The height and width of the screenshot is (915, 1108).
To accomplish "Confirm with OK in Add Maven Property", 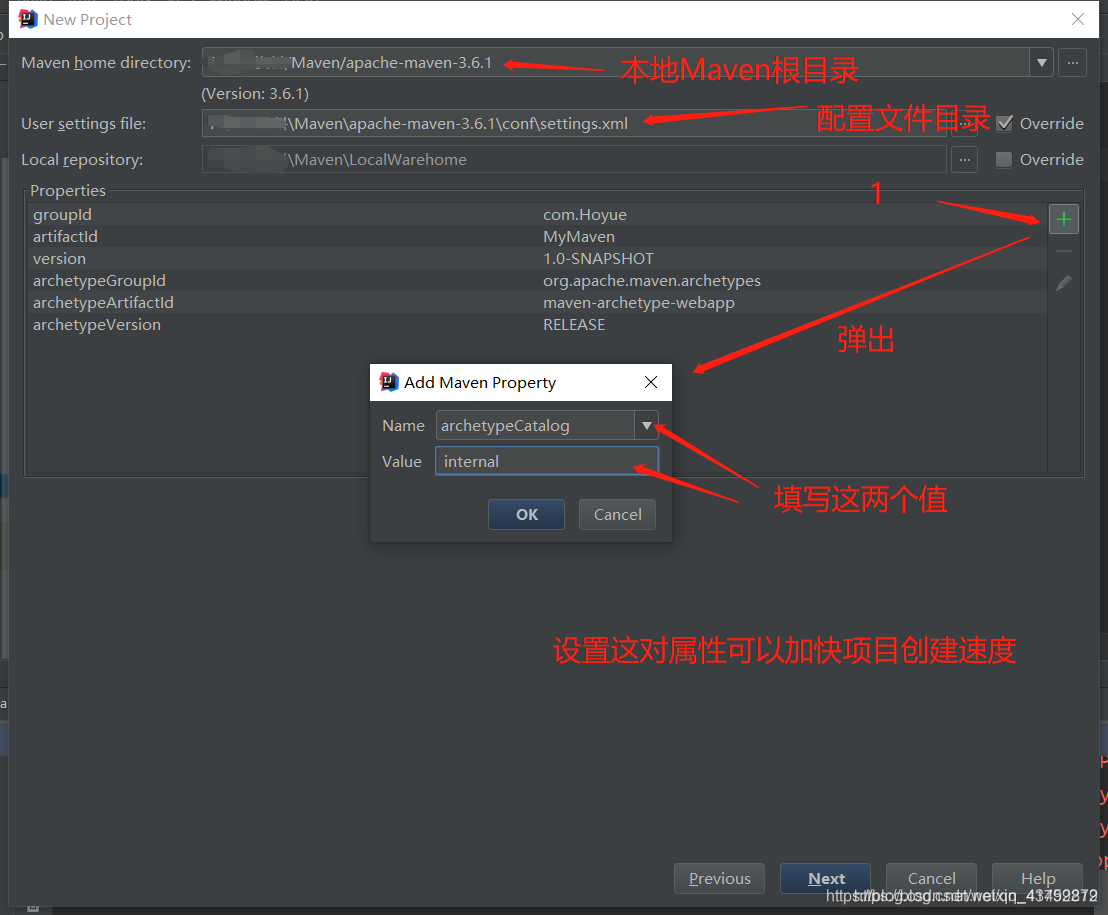I will tap(526, 514).
